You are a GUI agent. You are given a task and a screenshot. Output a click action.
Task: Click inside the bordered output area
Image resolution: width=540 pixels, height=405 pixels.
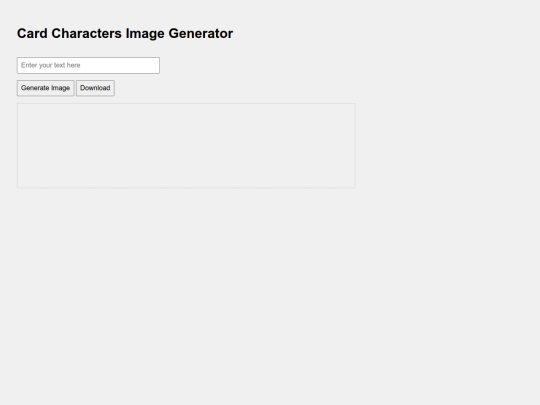click(x=186, y=146)
